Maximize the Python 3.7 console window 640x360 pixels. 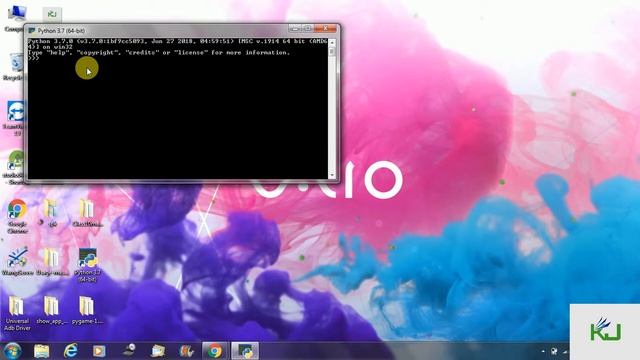pos(308,28)
